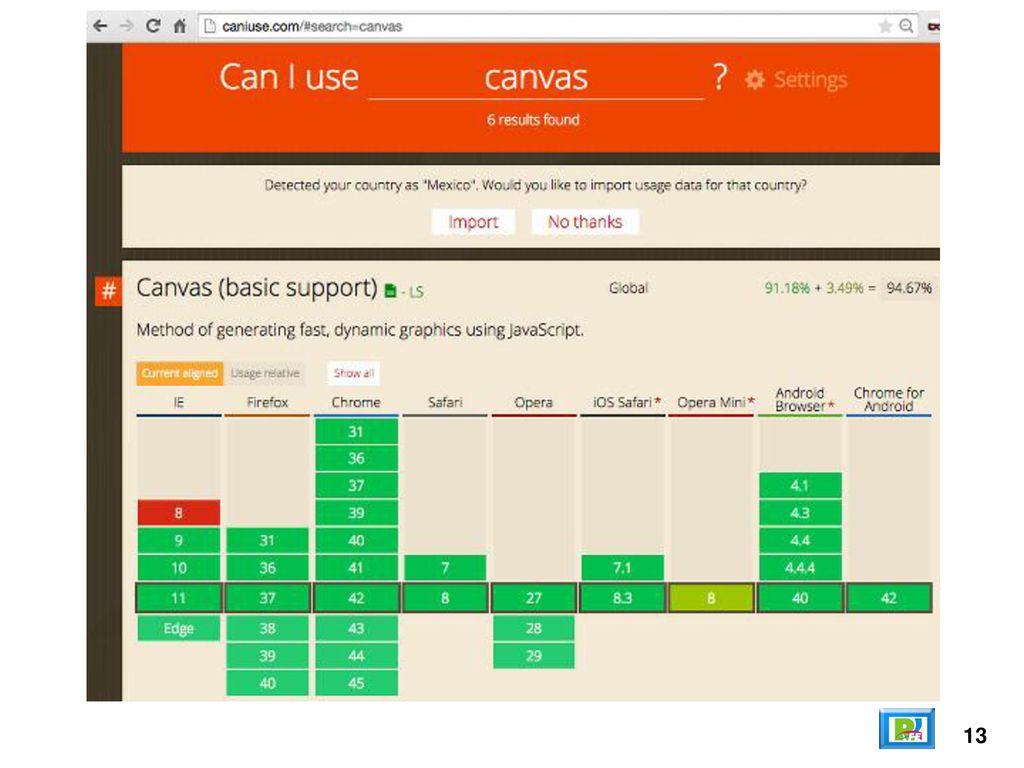The width and height of the screenshot is (1024, 768).
Task: Select the iOS Safari 7.1 cell
Action: (x=623, y=568)
